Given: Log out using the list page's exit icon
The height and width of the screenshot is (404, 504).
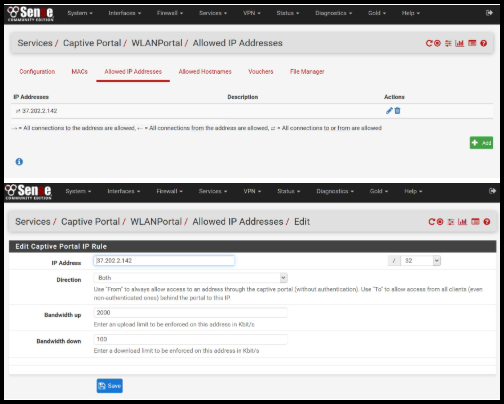Looking at the screenshot, I should point(489,13).
